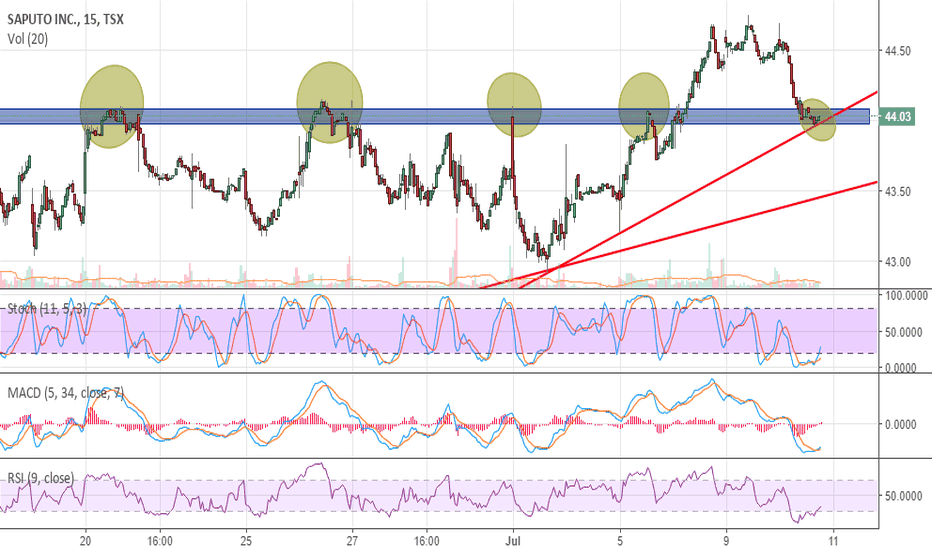Click the 43.00 price axis label
Image resolution: width=932 pixels, height=550 pixels.
(x=898, y=262)
